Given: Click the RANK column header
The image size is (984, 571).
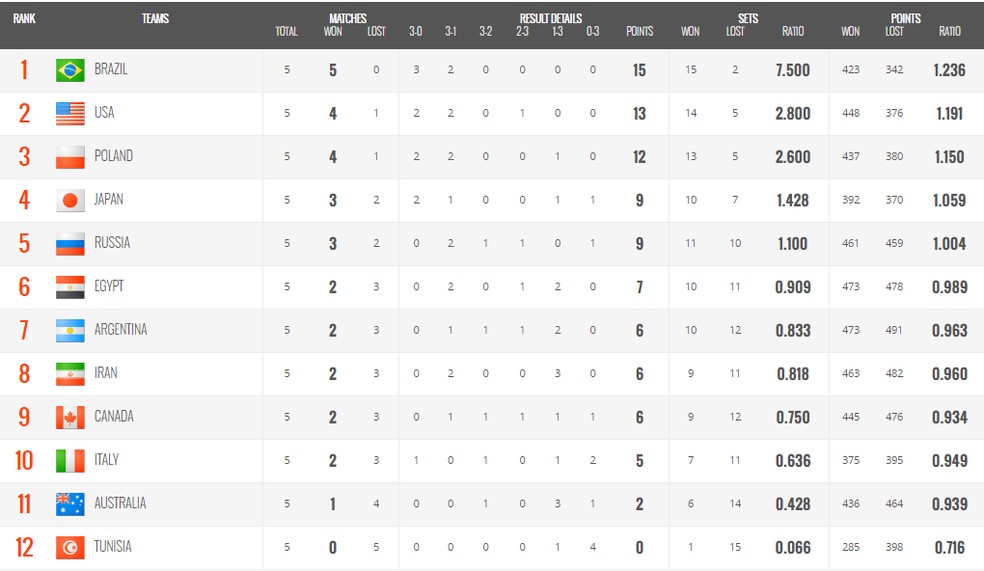Looking at the screenshot, I should pyautogui.click(x=24, y=18).
